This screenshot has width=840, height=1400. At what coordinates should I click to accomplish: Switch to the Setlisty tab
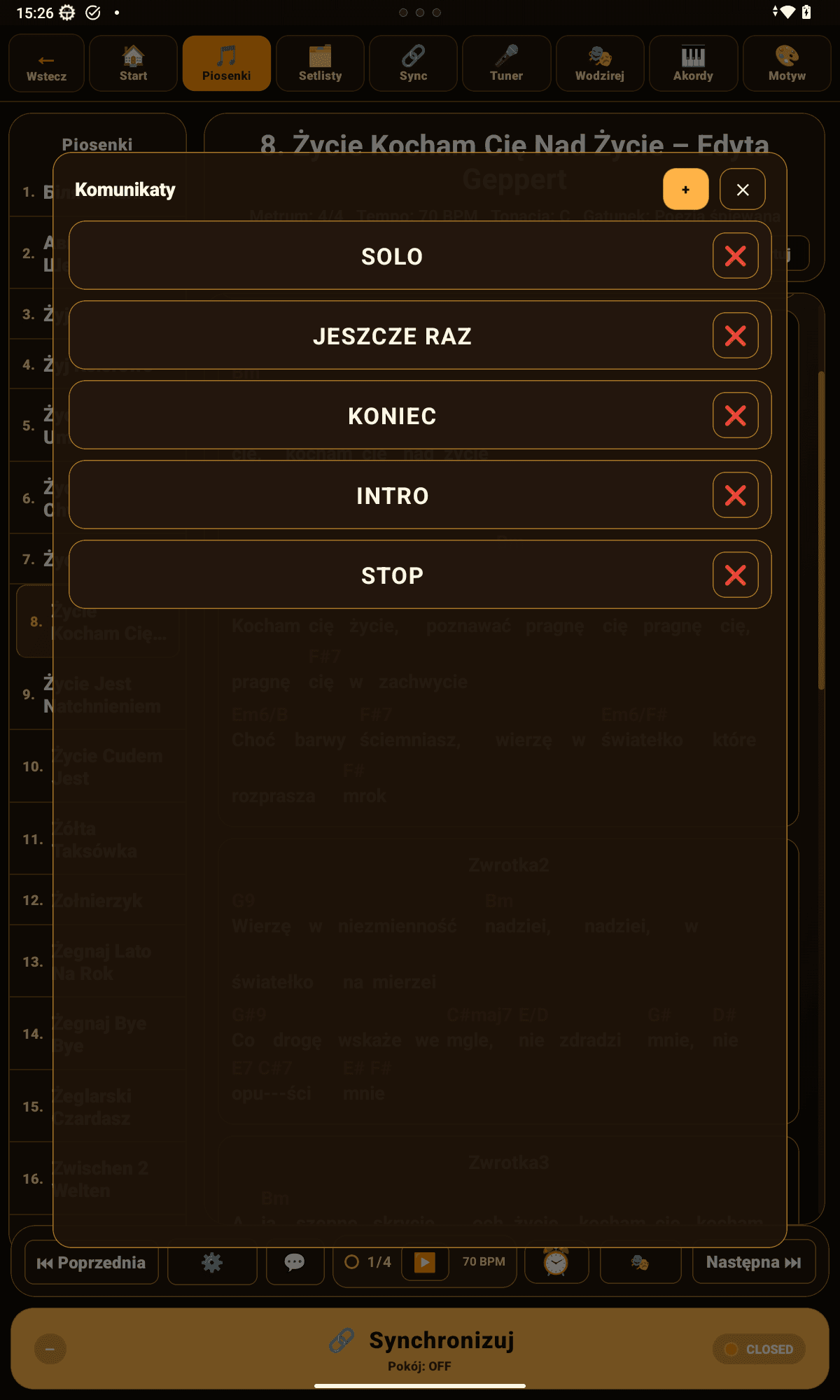(x=320, y=64)
